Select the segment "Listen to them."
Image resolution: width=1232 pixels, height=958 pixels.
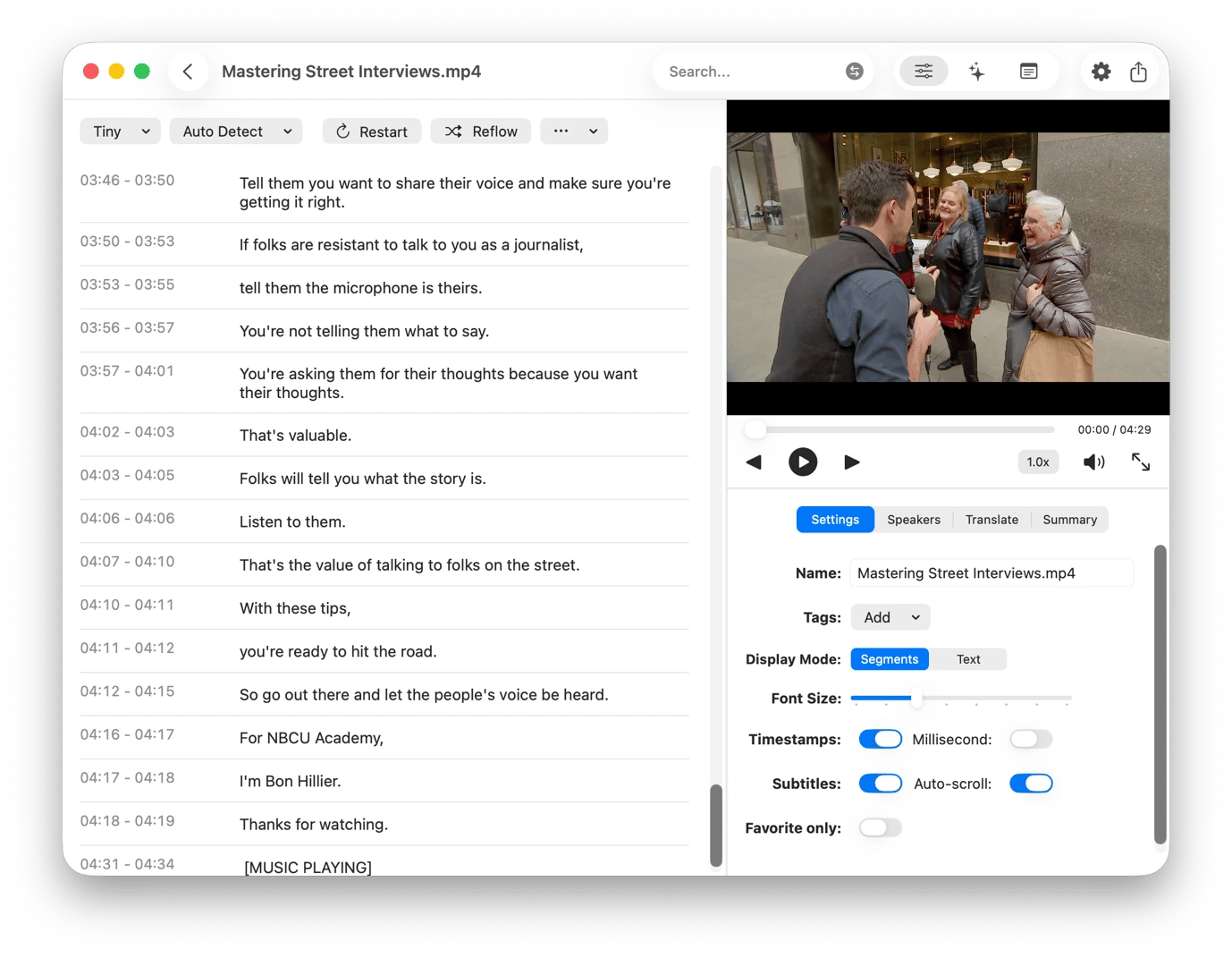coord(292,522)
